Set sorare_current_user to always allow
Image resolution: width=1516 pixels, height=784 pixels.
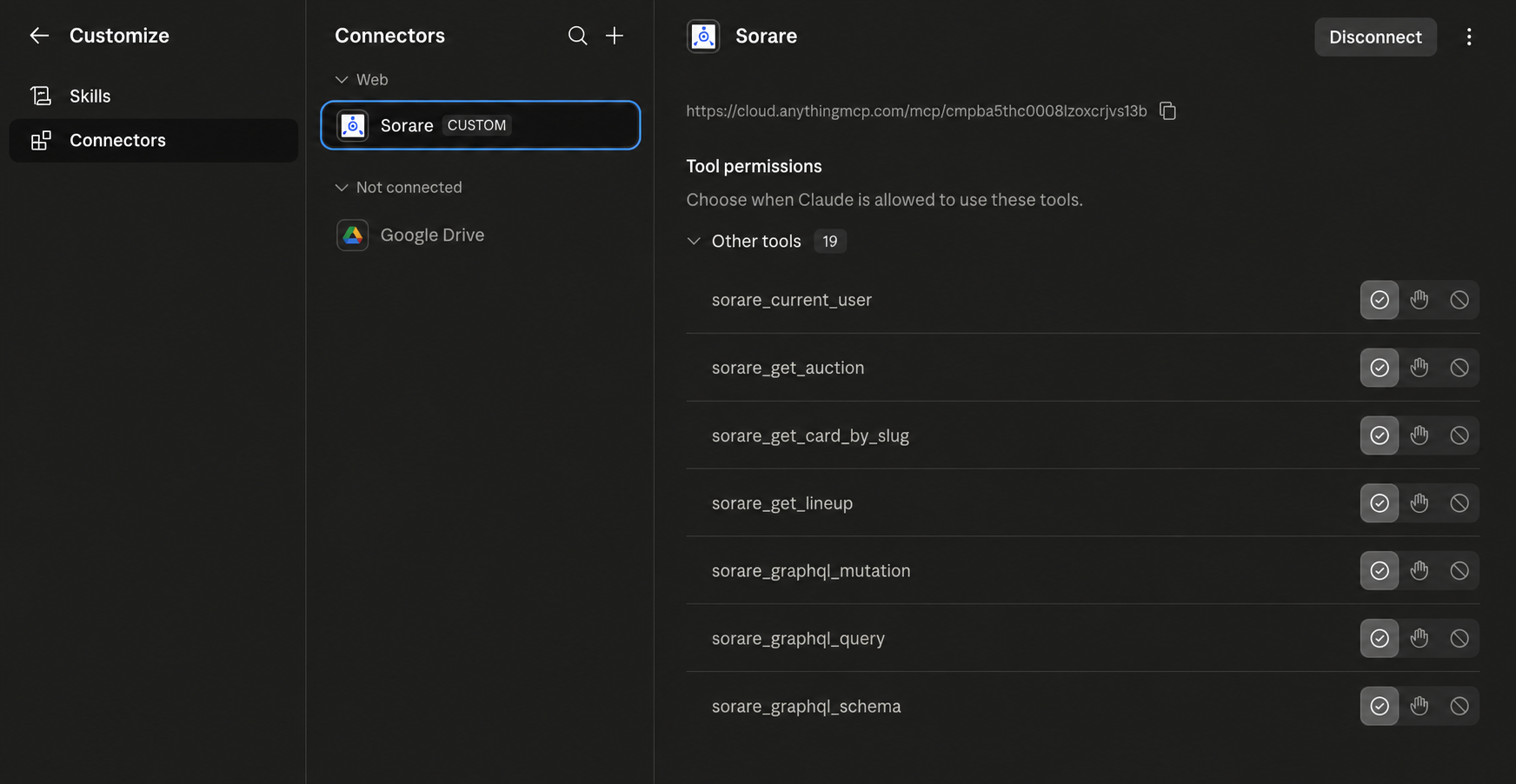(x=1380, y=300)
